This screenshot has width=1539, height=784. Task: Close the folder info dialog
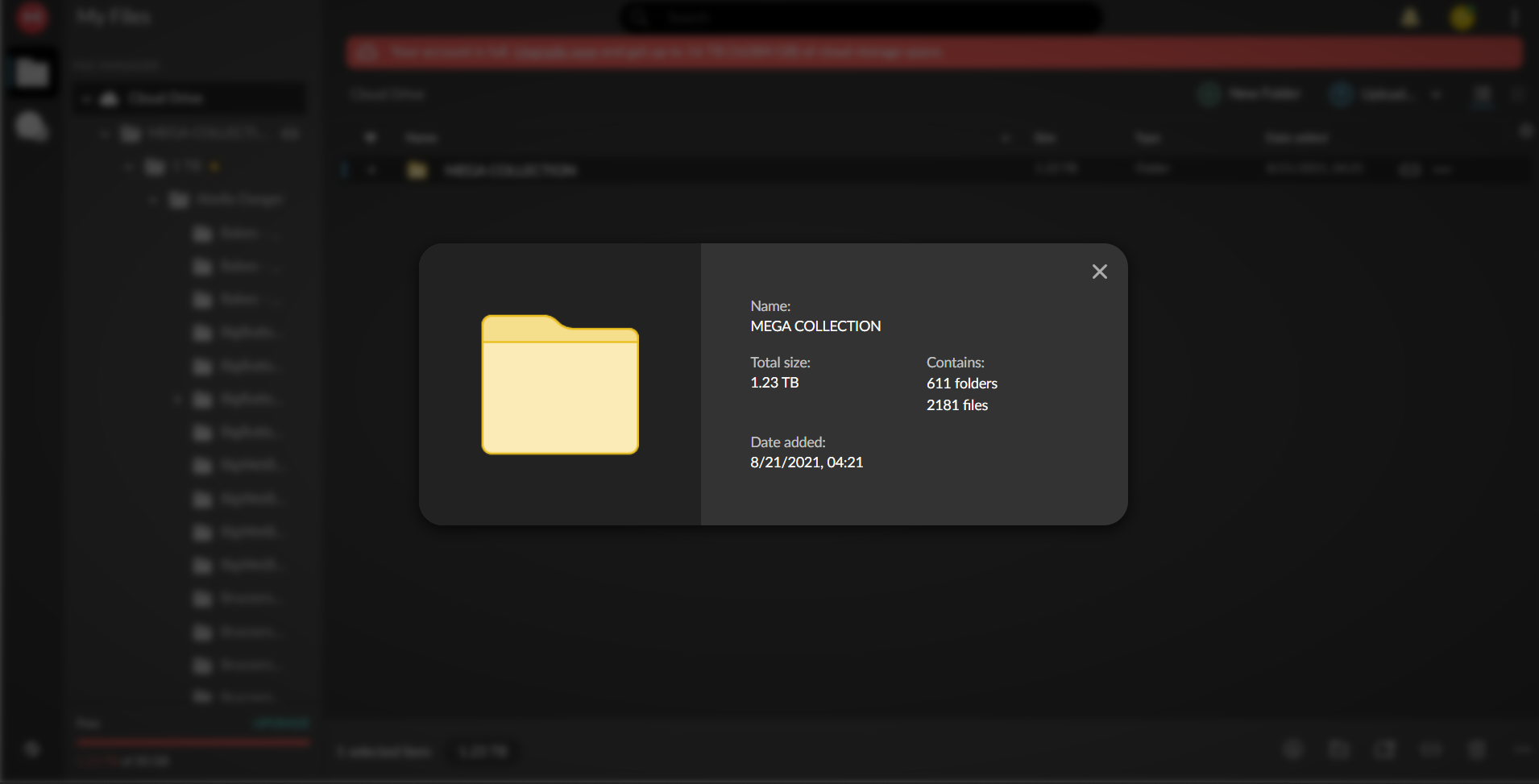pos(1100,272)
